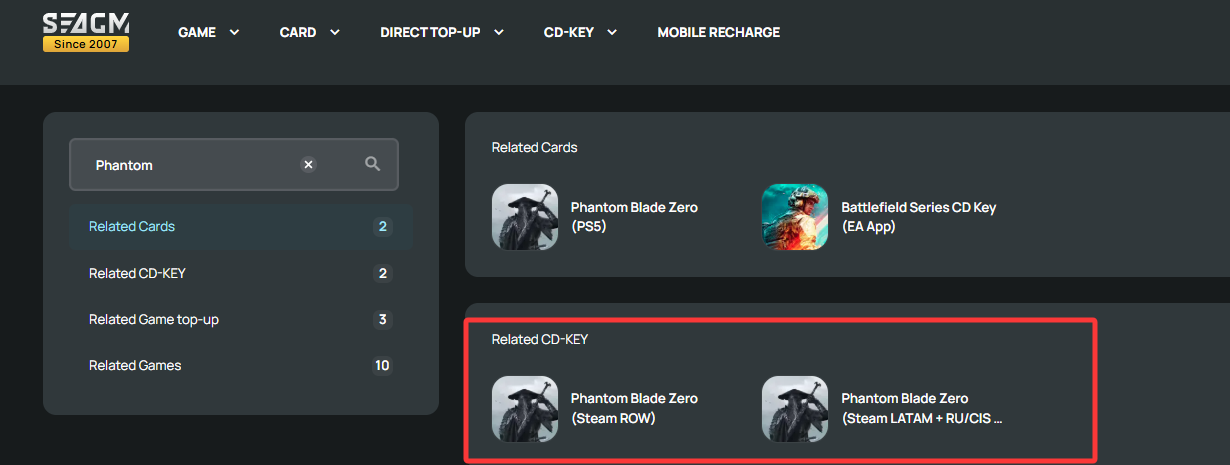Switch to Related Games filter
Viewport: 1230px width, 465px height.
click(x=241, y=365)
